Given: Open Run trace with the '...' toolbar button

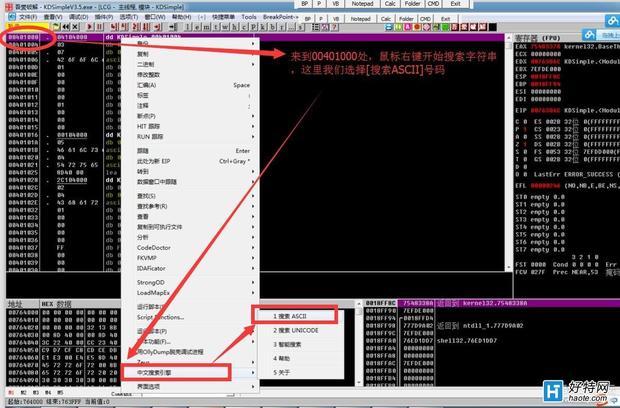Looking at the screenshot, I should coord(291,27).
